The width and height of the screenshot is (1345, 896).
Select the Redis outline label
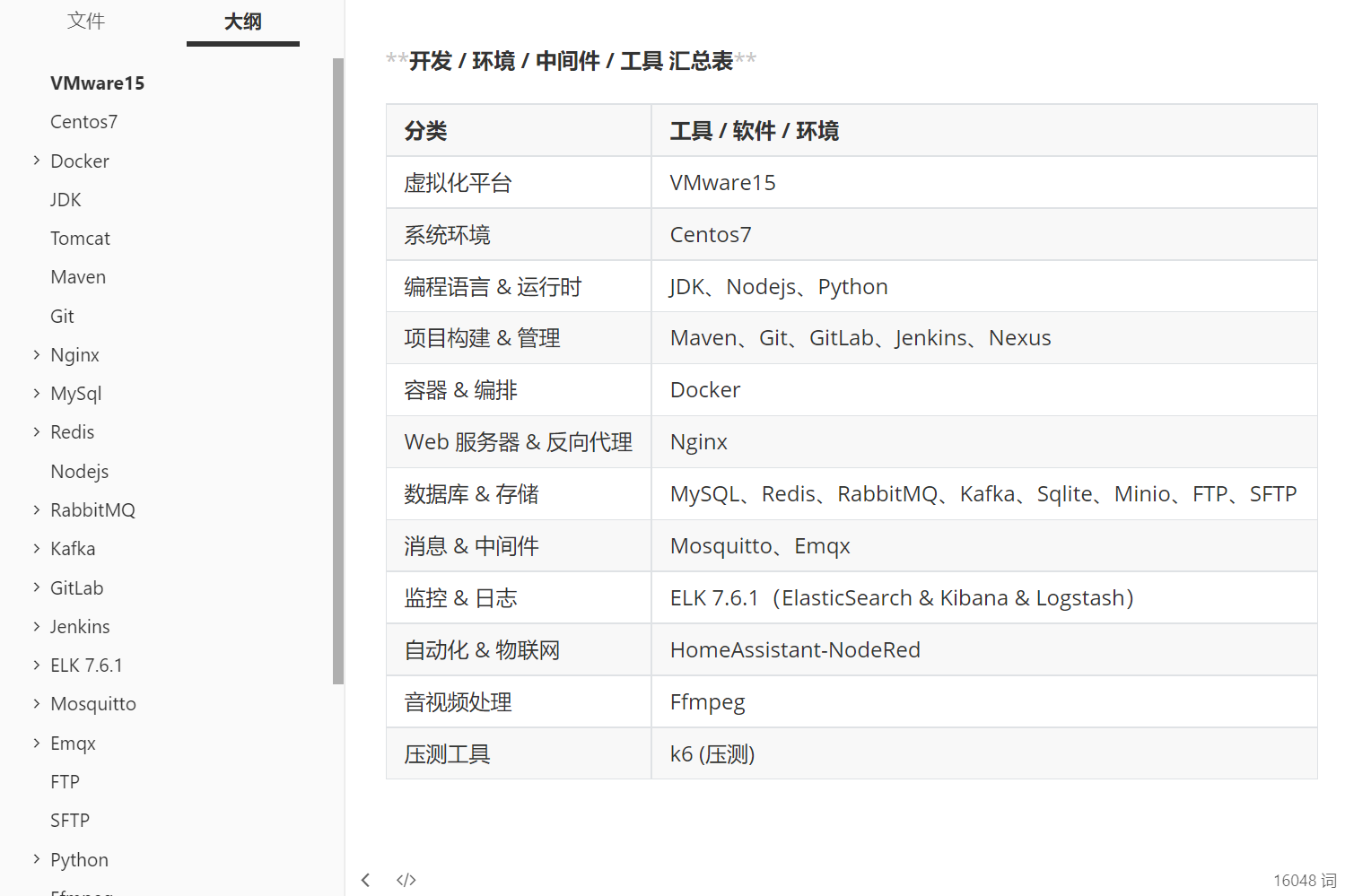tap(72, 431)
